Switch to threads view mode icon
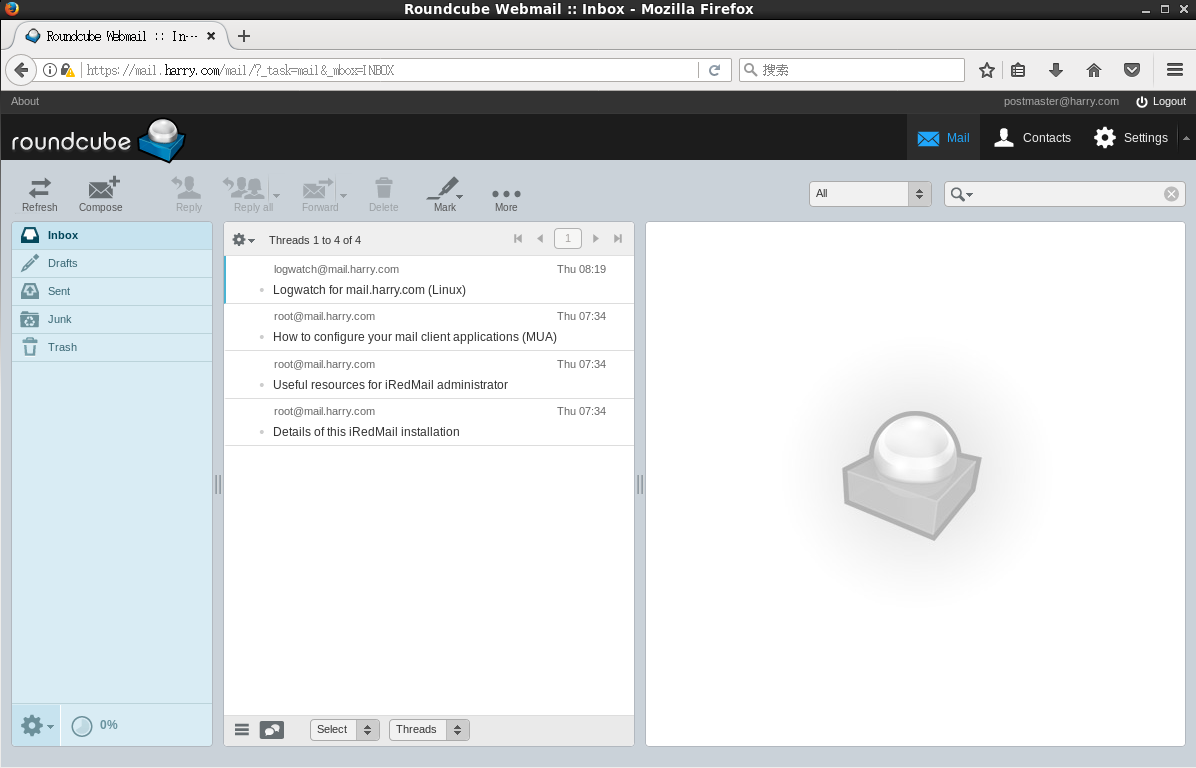 [x=272, y=730]
